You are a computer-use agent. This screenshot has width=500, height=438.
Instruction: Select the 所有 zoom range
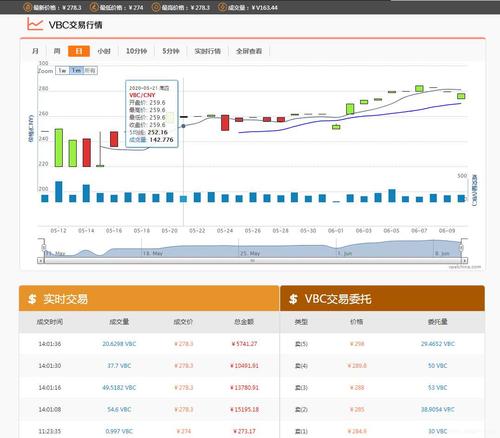[x=90, y=70]
